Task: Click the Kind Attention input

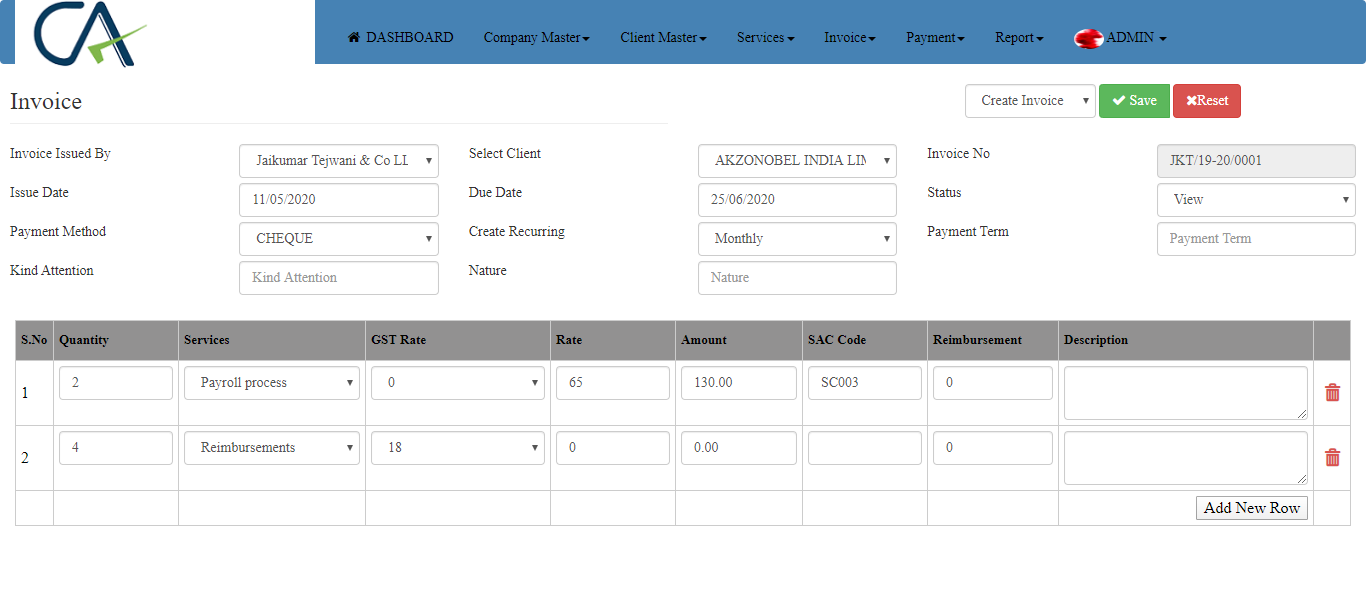Action: coord(339,278)
